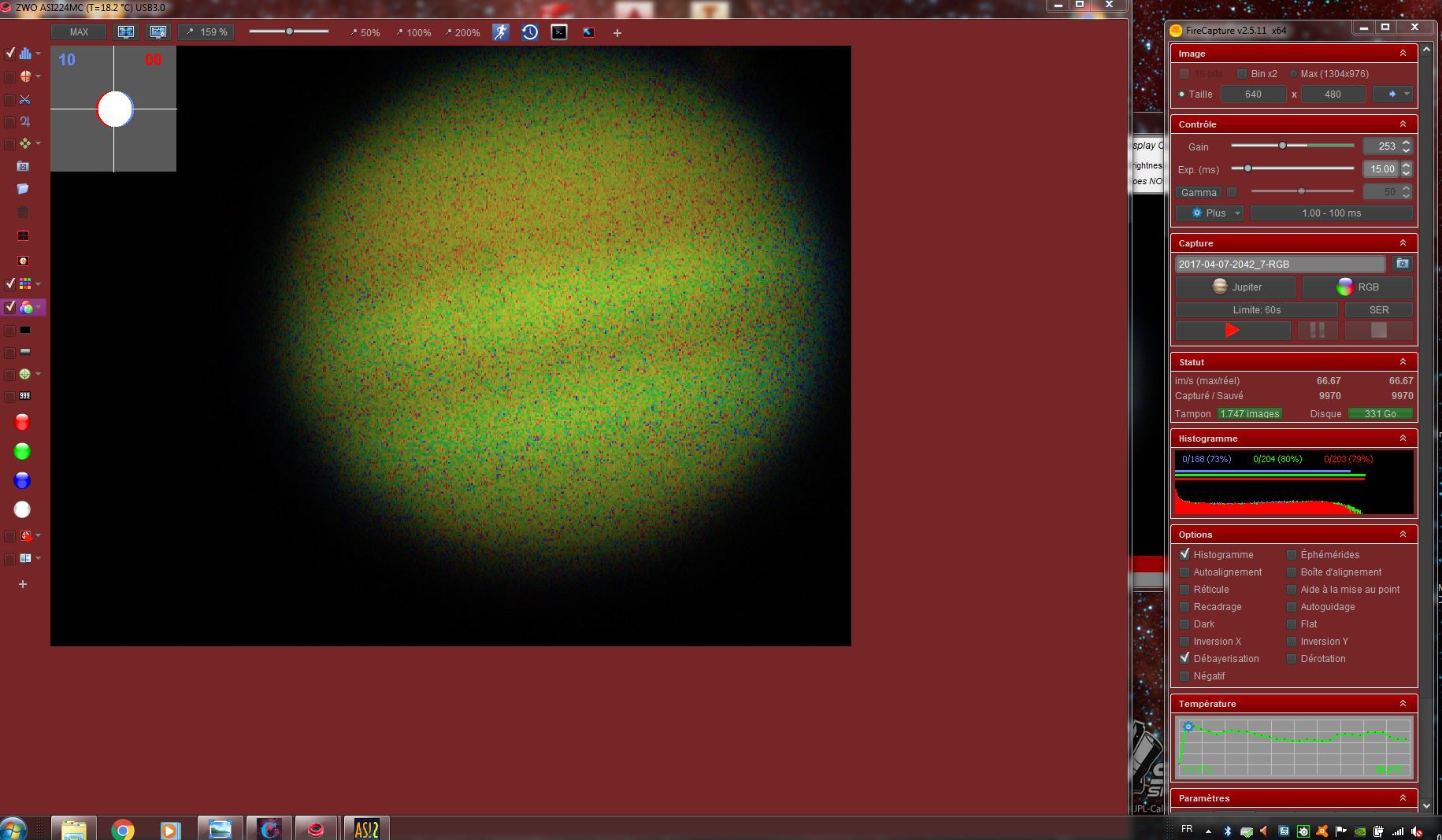Screen dimensions: 1442x840
Task: Click the first fit-to-screen monitor icon
Action: [x=126, y=32]
